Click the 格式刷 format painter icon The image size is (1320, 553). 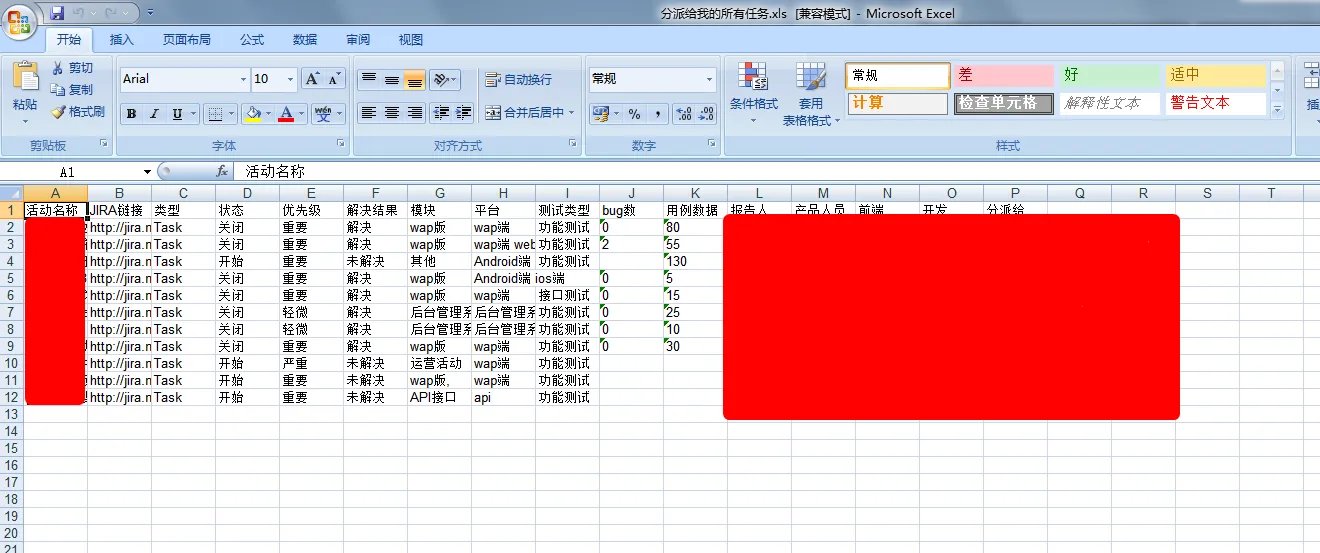pos(58,112)
